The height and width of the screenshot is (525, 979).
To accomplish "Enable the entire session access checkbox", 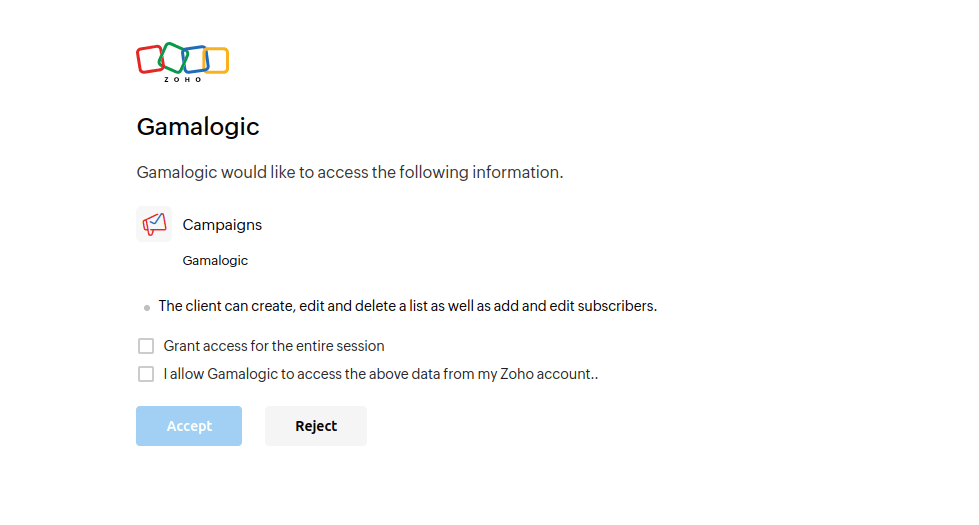I will coord(146,346).
